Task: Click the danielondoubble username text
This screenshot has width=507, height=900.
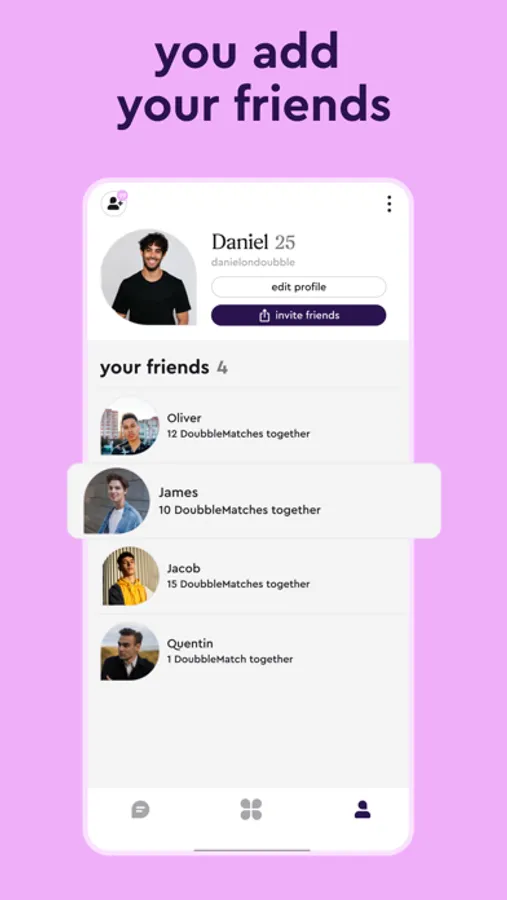Action: (253, 262)
